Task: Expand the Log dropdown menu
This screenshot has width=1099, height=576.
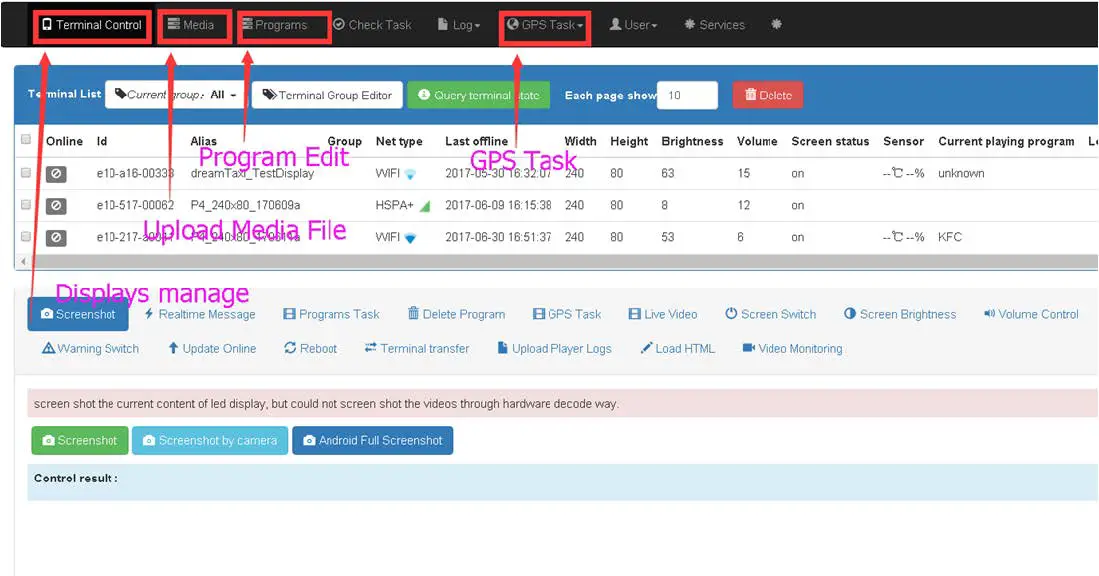Action: 459,25
